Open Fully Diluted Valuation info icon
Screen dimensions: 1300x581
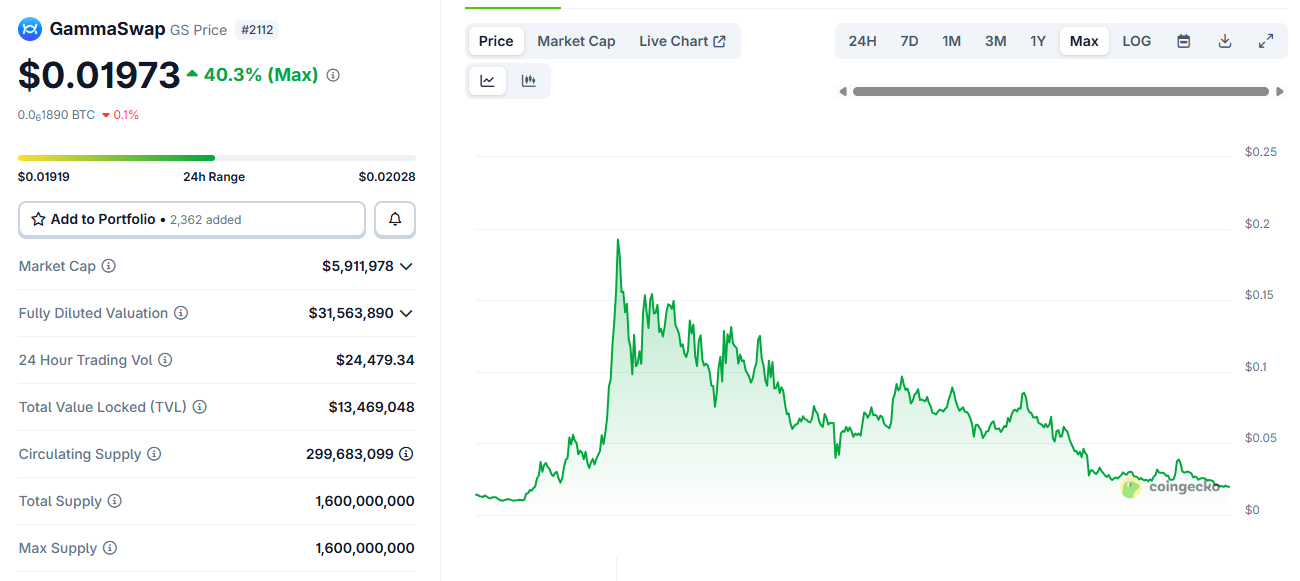coord(181,313)
